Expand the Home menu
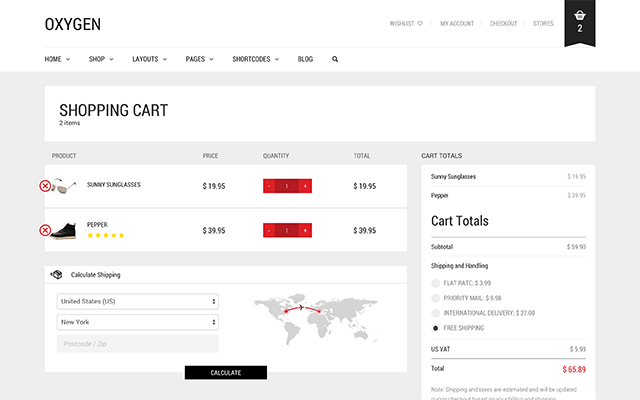 [57, 59]
